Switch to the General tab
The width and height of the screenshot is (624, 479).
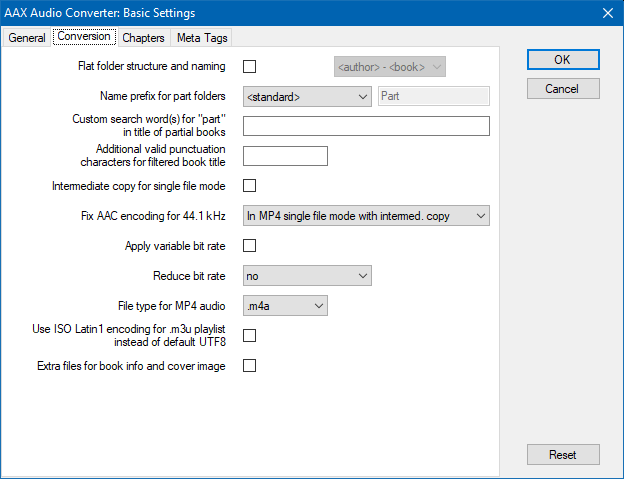pyautogui.click(x=27, y=38)
